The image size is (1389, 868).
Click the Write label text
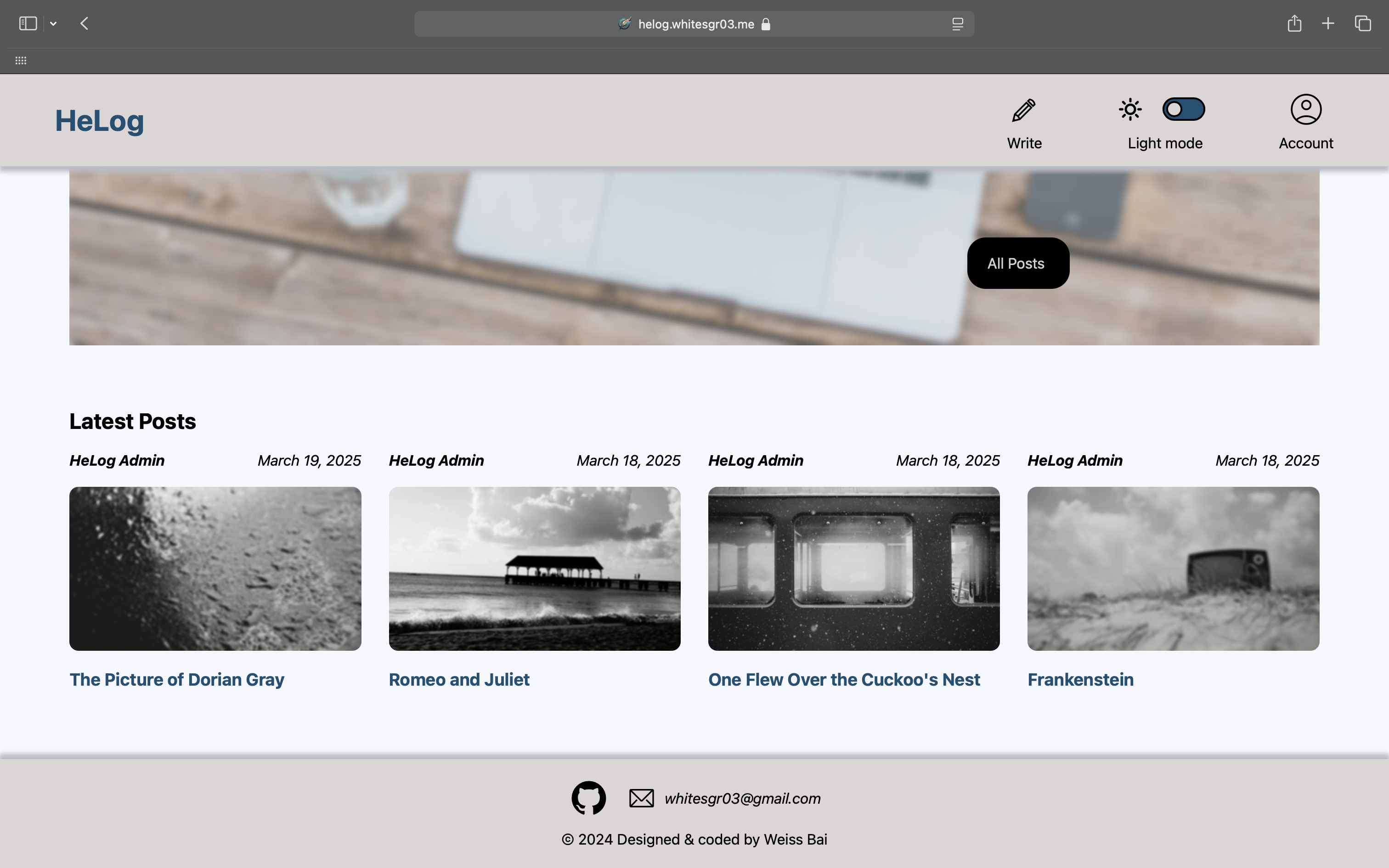[x=1024, y=143]
